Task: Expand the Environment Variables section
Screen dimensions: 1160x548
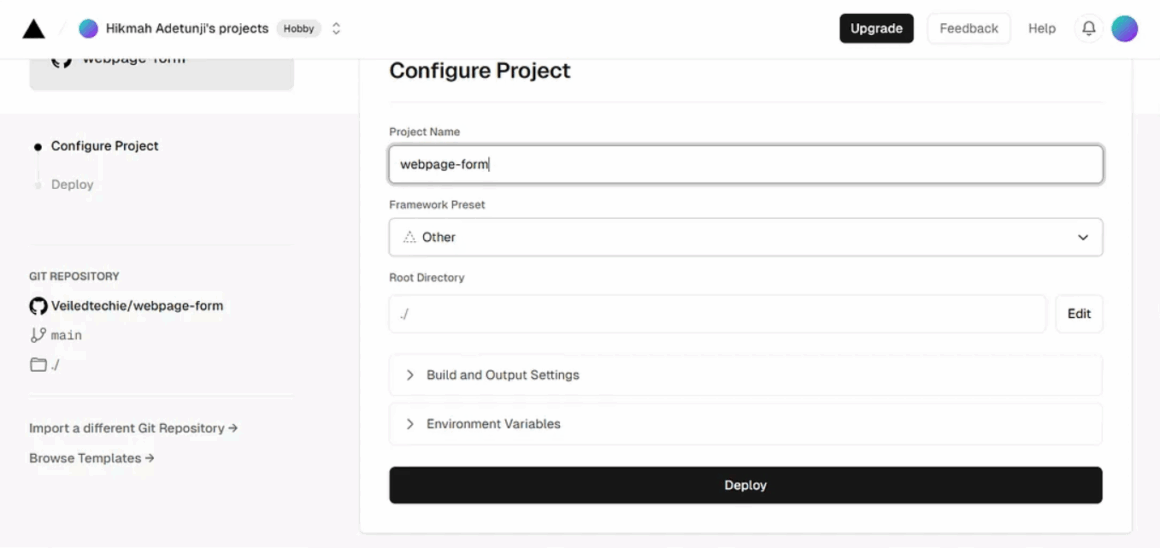Action: 746,424
